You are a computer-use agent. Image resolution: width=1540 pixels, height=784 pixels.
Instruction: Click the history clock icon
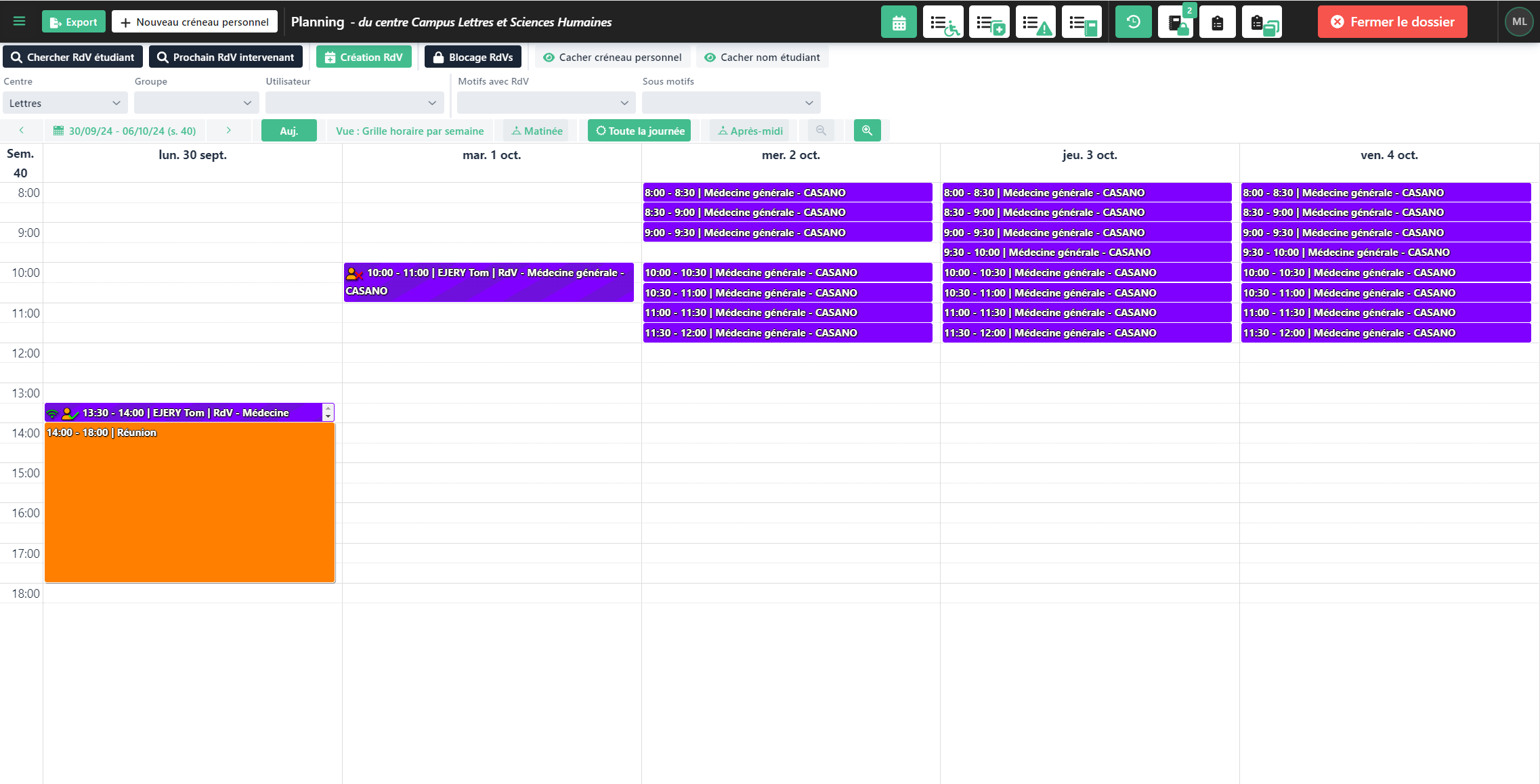(1133, 22)
